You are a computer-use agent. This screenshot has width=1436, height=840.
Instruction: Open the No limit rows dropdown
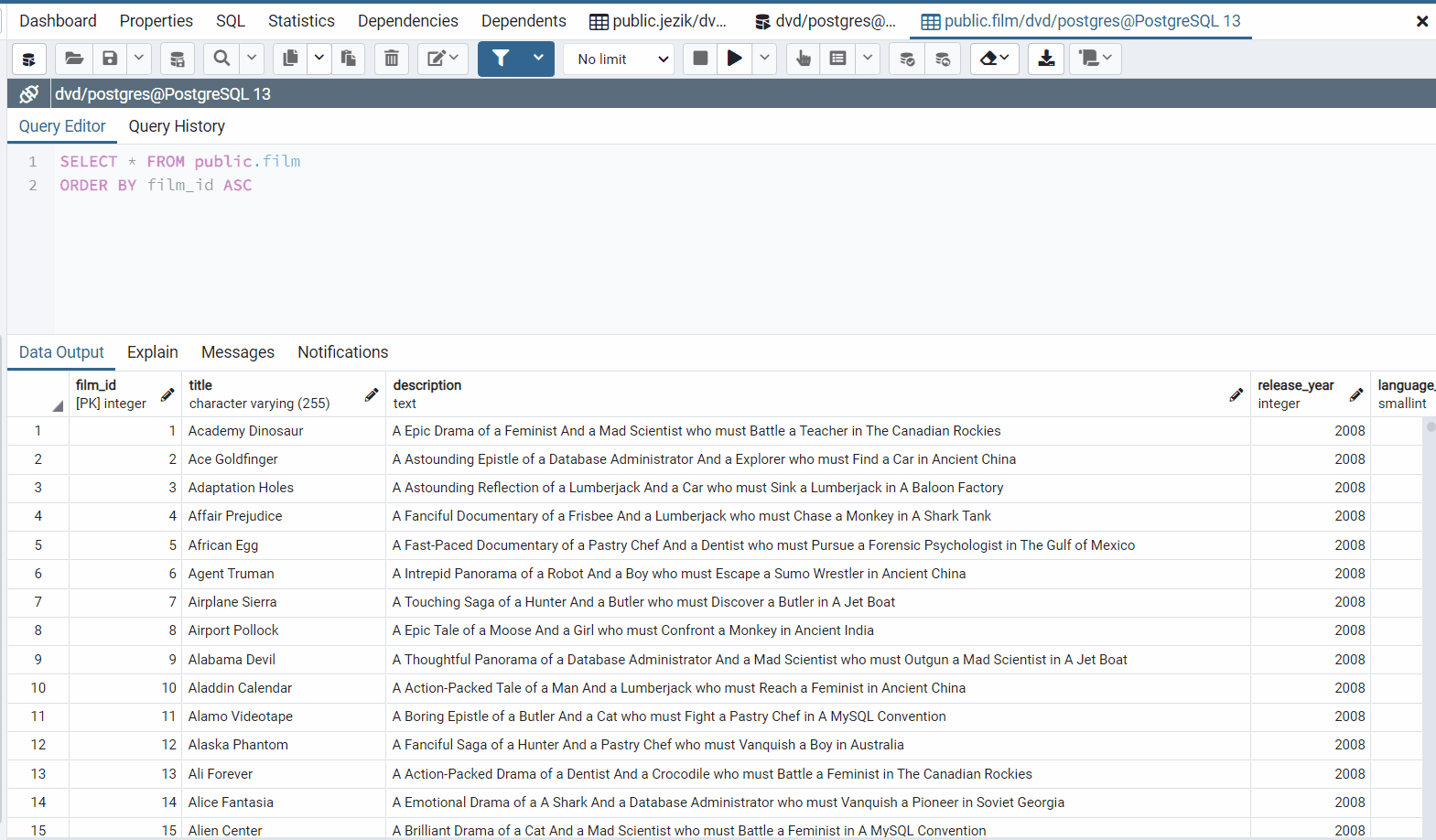(620, 59)
